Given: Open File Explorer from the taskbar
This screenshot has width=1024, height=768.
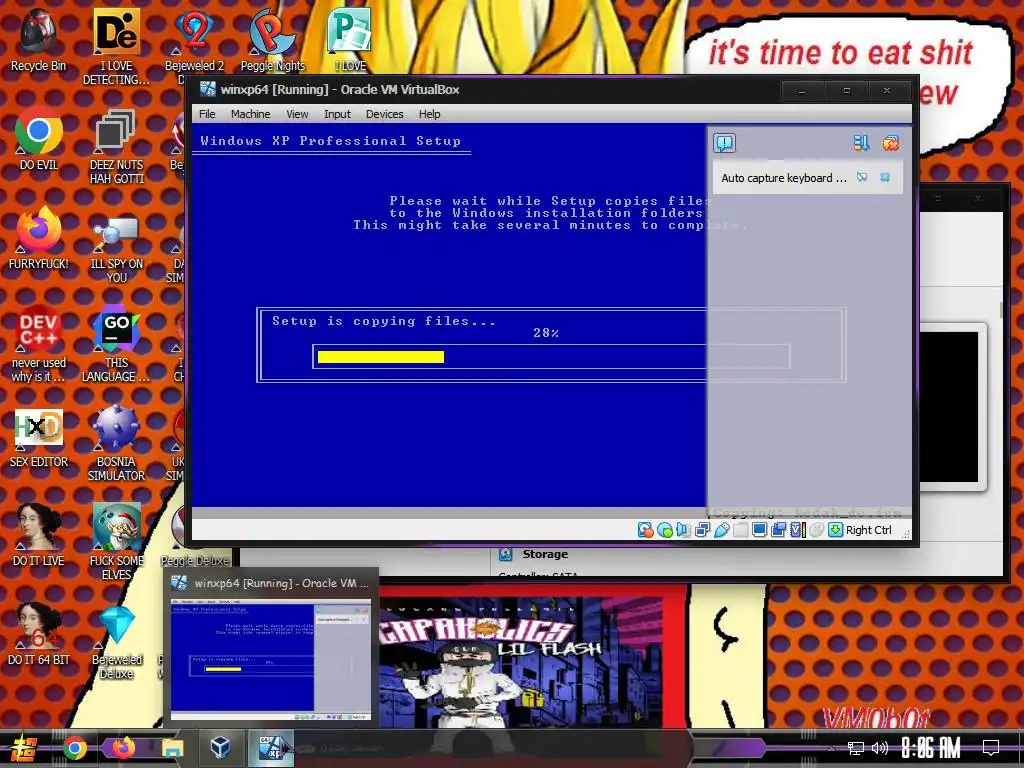Looking at the screenshot, I should (x=172, y=748).
